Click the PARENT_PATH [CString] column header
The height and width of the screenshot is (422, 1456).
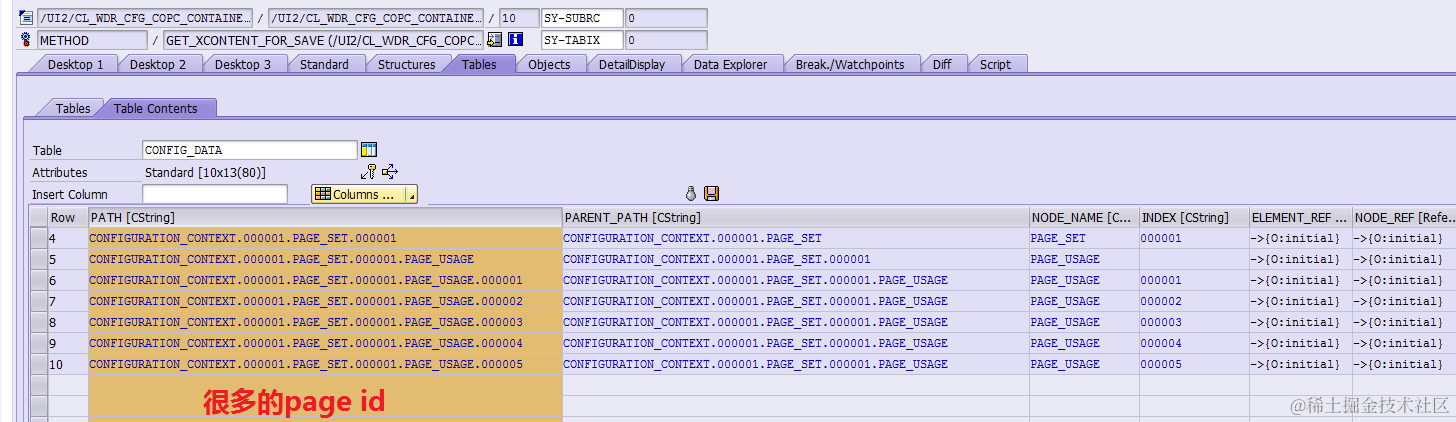point(796,217)
